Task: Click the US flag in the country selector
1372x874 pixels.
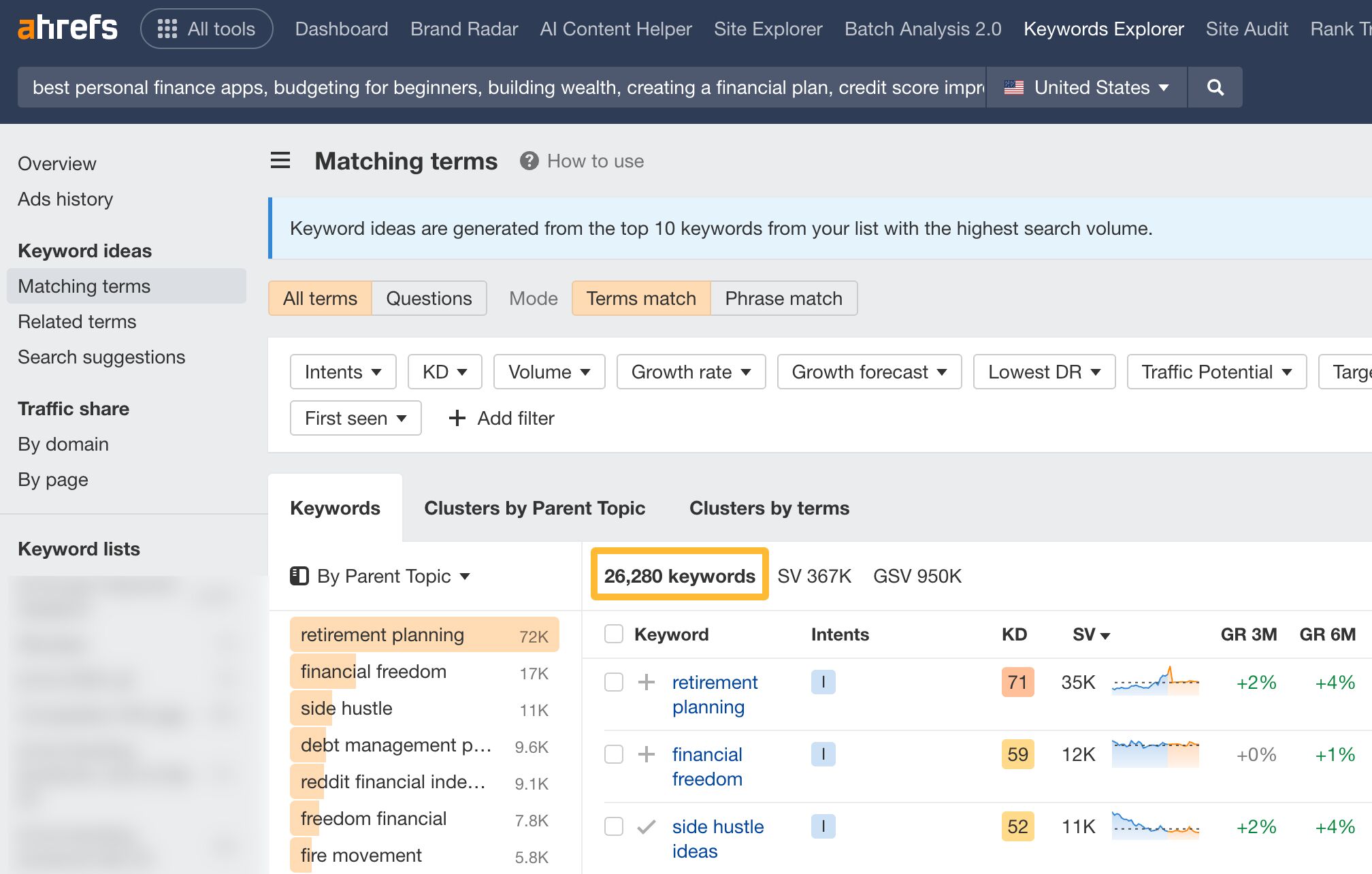Action: 1014,87
